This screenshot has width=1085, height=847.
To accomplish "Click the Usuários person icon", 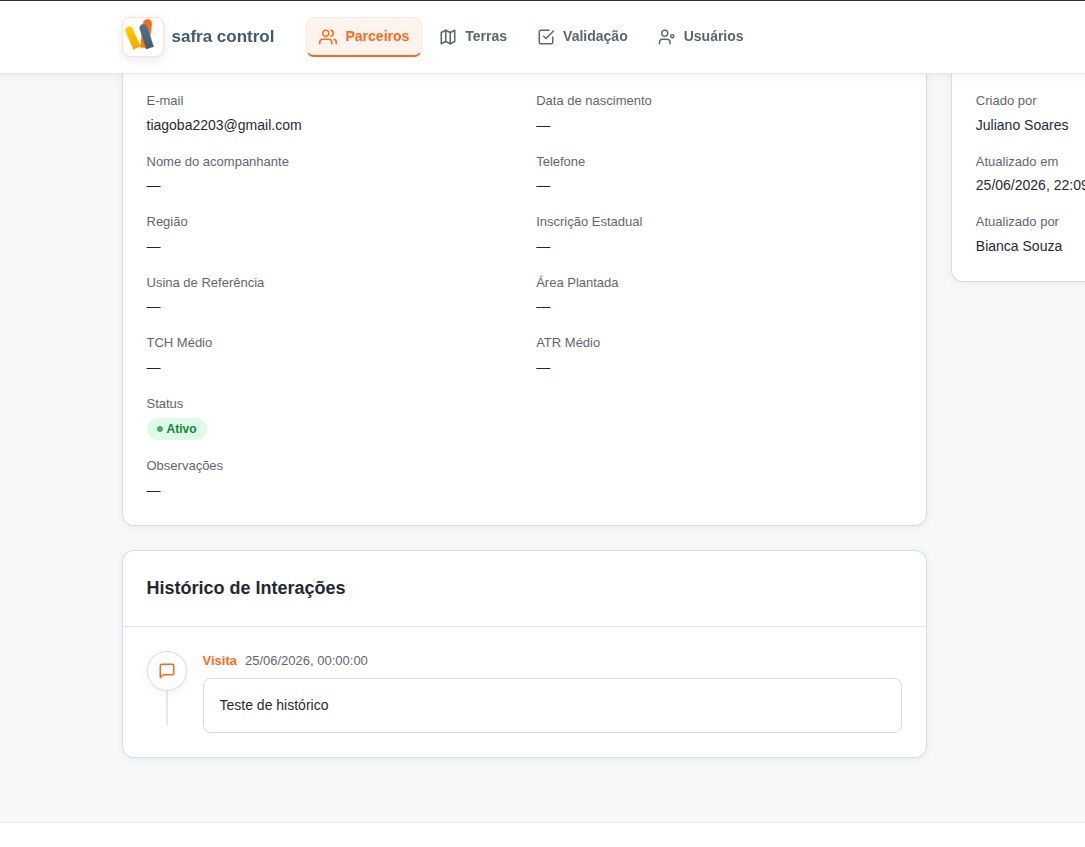I will (666, 37).
